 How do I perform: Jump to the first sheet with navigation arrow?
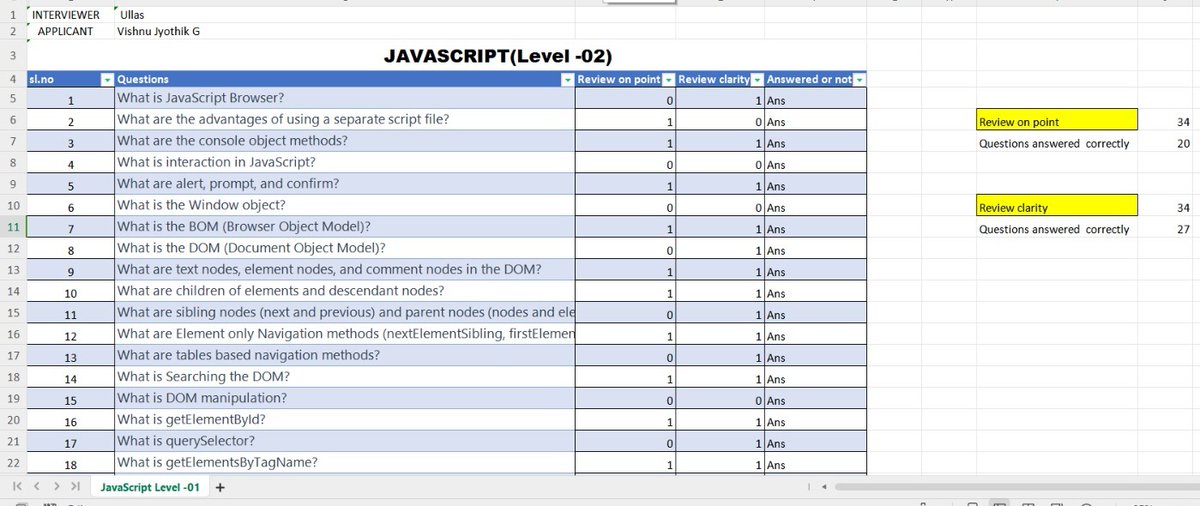coord(17,487)
